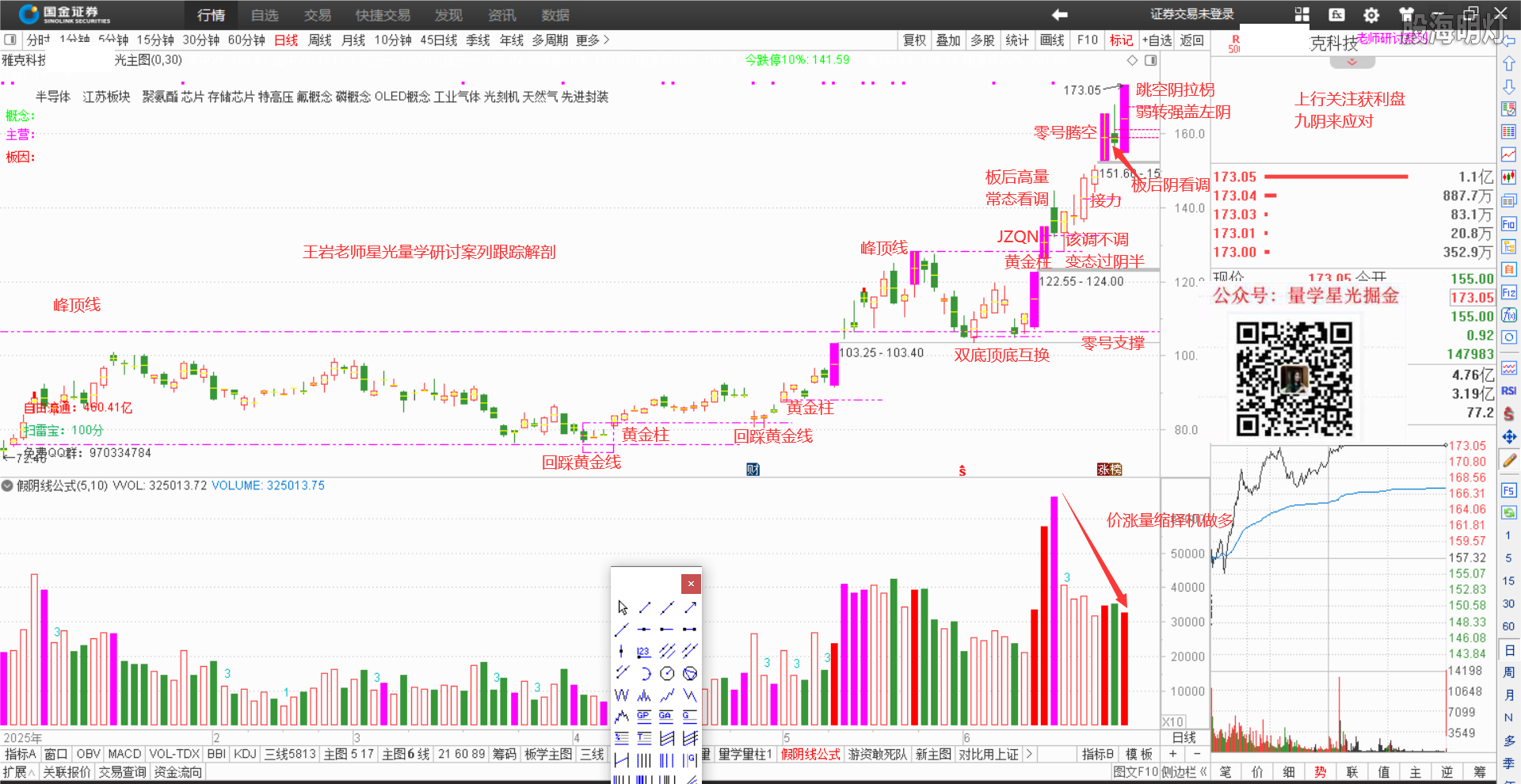Viewport: 1521px width, 784px height.
Task: Click 返回 return button
Action: (x=1191, y=40)
